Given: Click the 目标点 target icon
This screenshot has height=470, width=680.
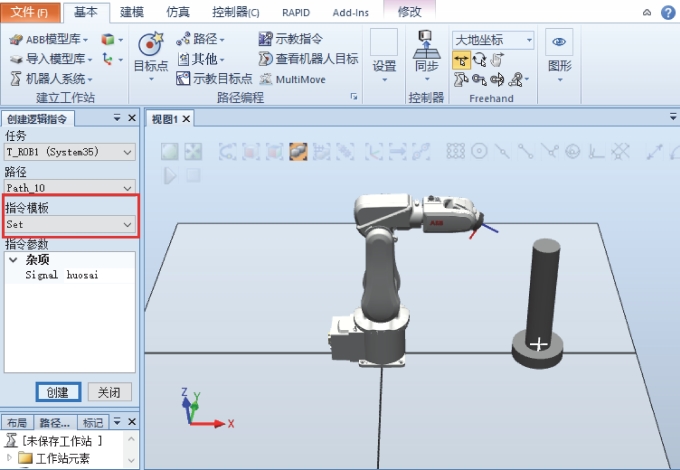Looking at the screenshot, I should (150, 45).
